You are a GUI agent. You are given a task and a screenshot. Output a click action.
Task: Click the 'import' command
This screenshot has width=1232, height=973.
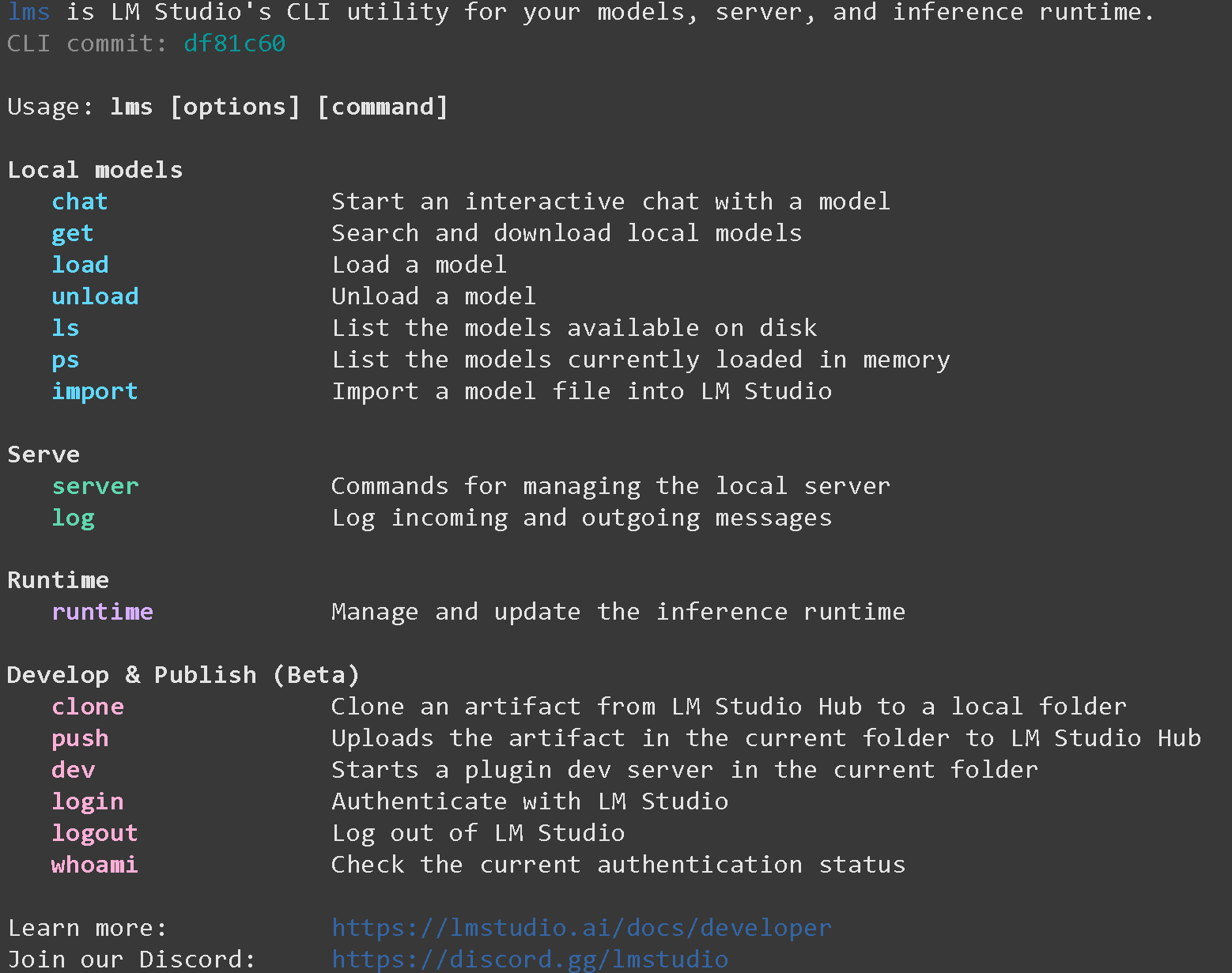click(x=95, y=391)
